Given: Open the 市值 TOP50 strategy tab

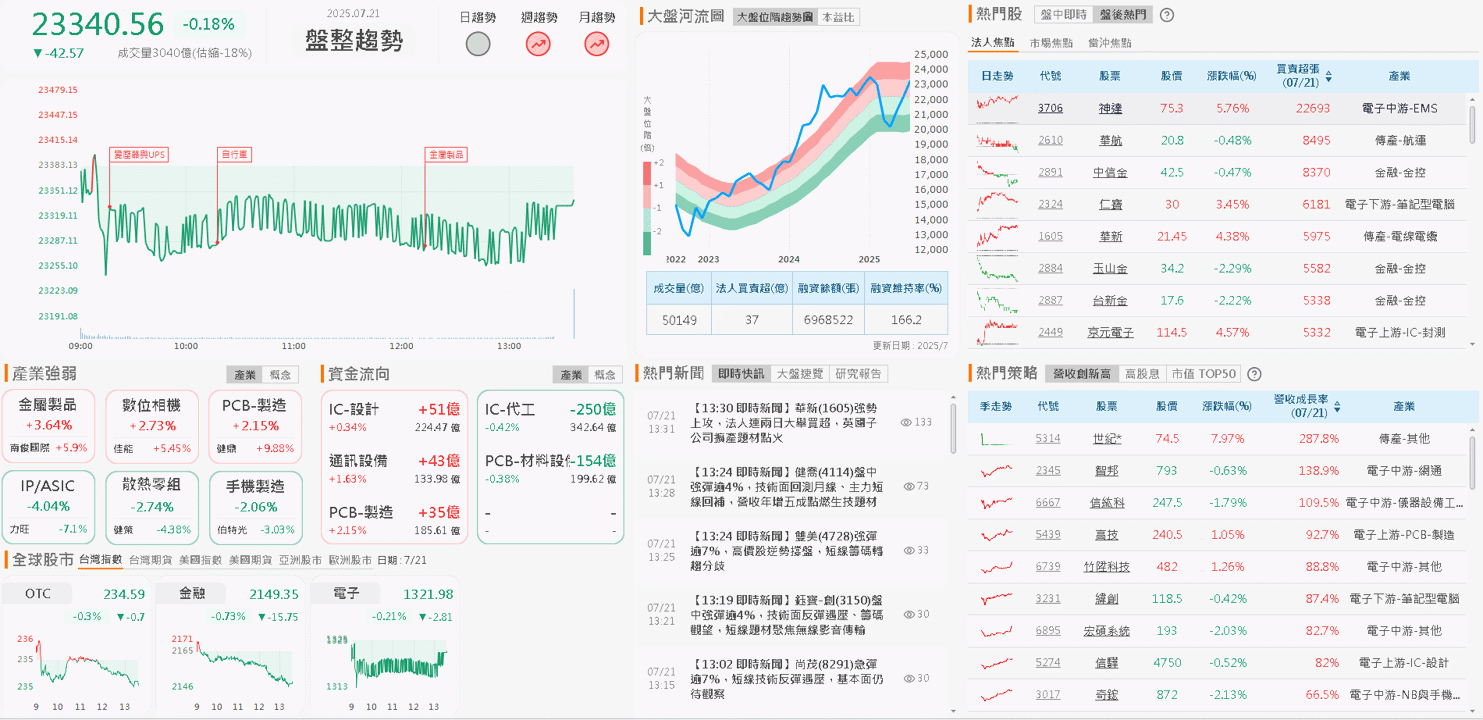Looking at the screenshot, I should coord(1202,374).
